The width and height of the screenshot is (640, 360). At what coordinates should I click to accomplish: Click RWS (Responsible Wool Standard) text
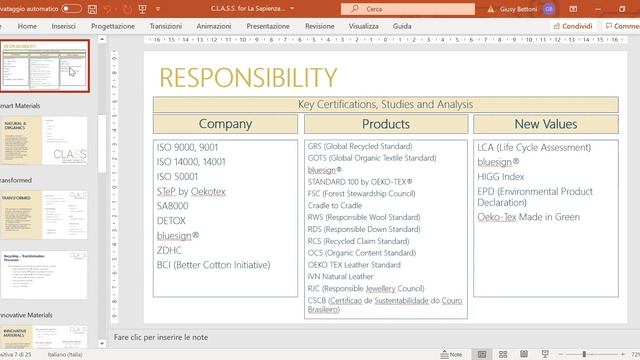tap(364, 217)
